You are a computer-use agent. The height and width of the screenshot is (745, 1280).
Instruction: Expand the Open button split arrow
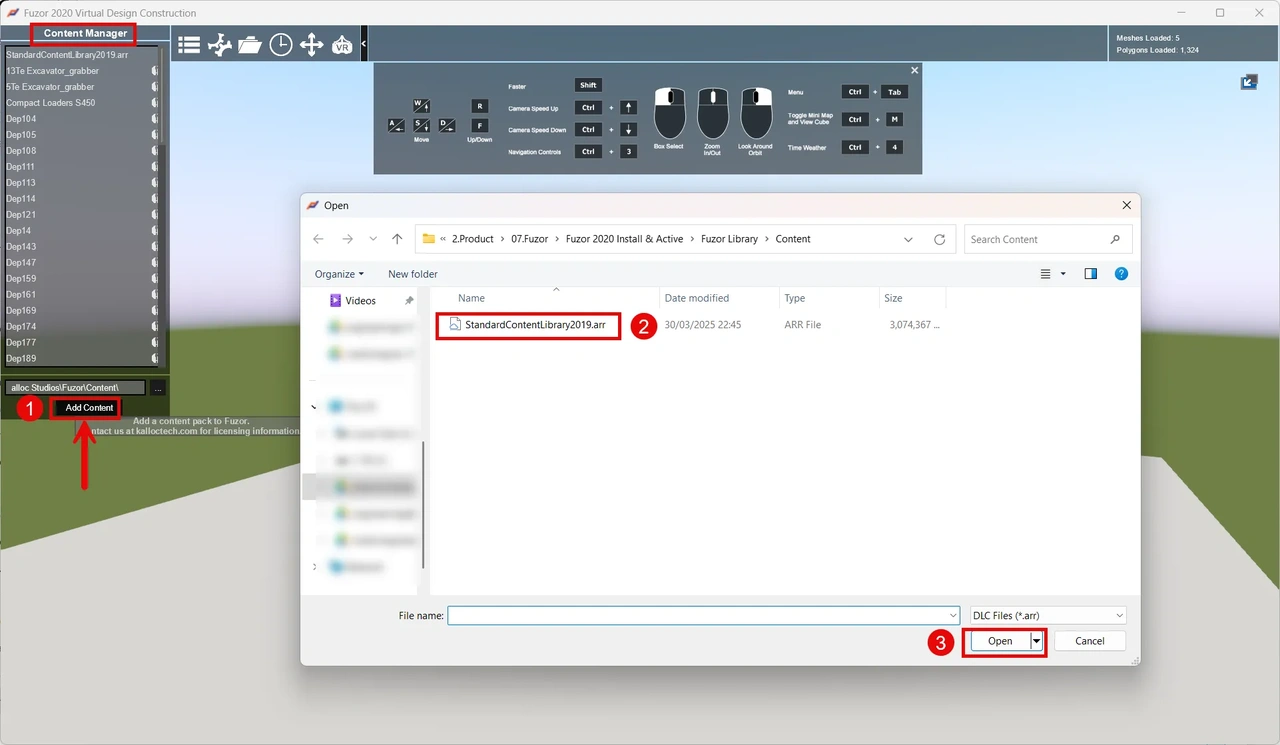(1037, 641)
